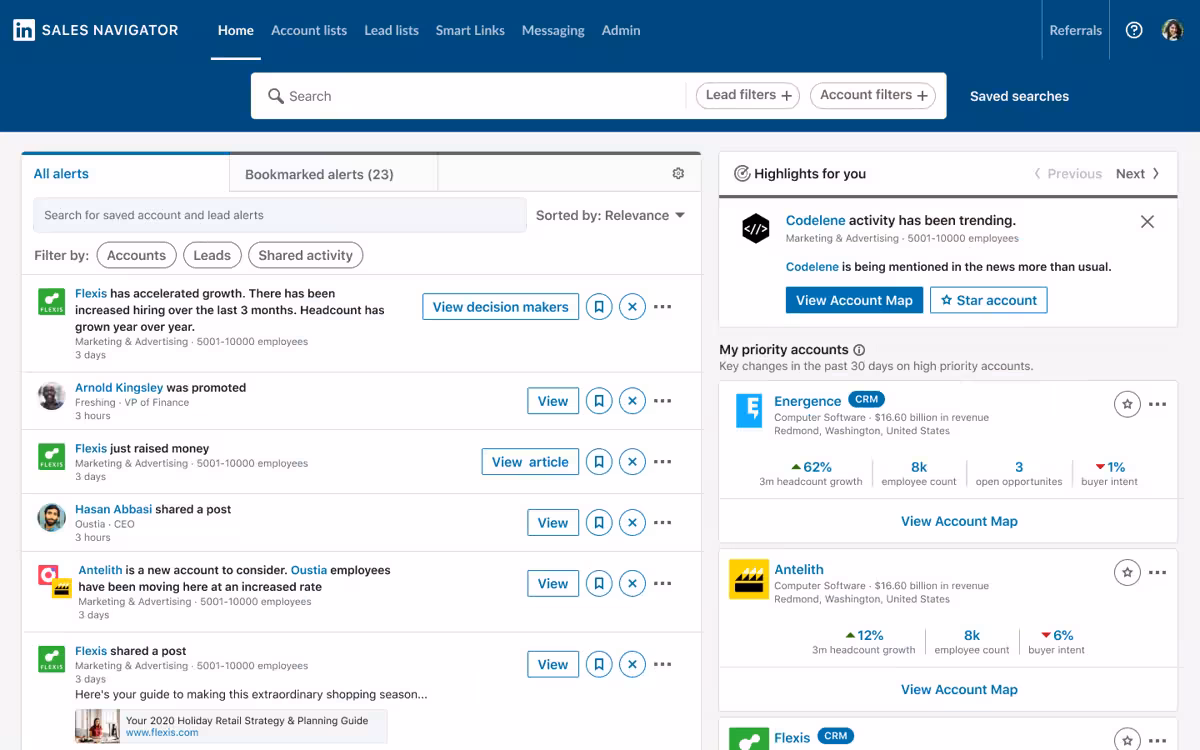1200x750 pixels.
Task: Star the Energence priority account
Action: tap(1127, 404)
